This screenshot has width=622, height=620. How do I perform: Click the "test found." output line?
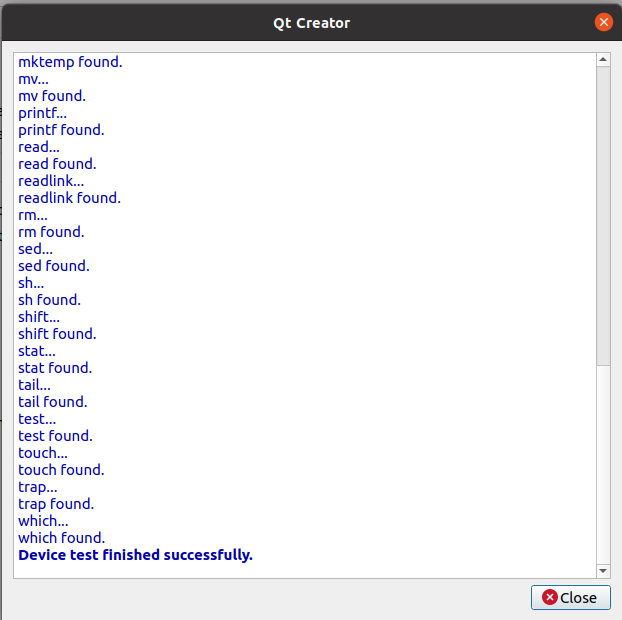coord(55,436)
